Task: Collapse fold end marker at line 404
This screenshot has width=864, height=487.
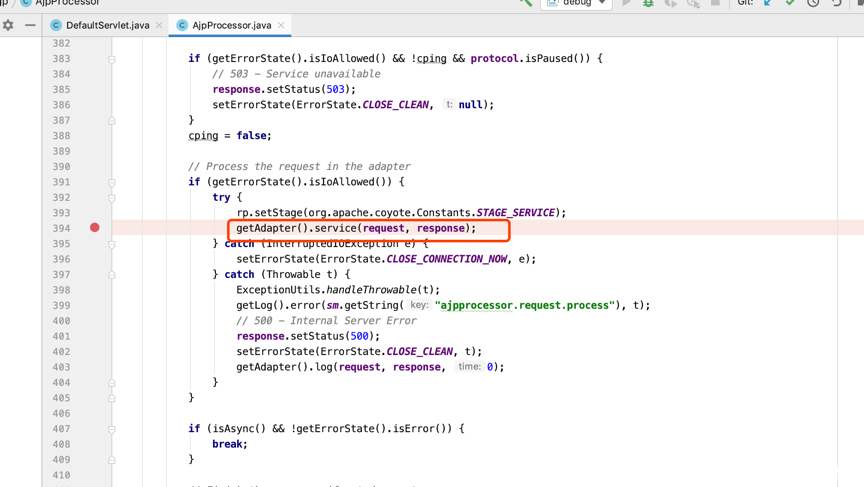Action: [112, 382]
